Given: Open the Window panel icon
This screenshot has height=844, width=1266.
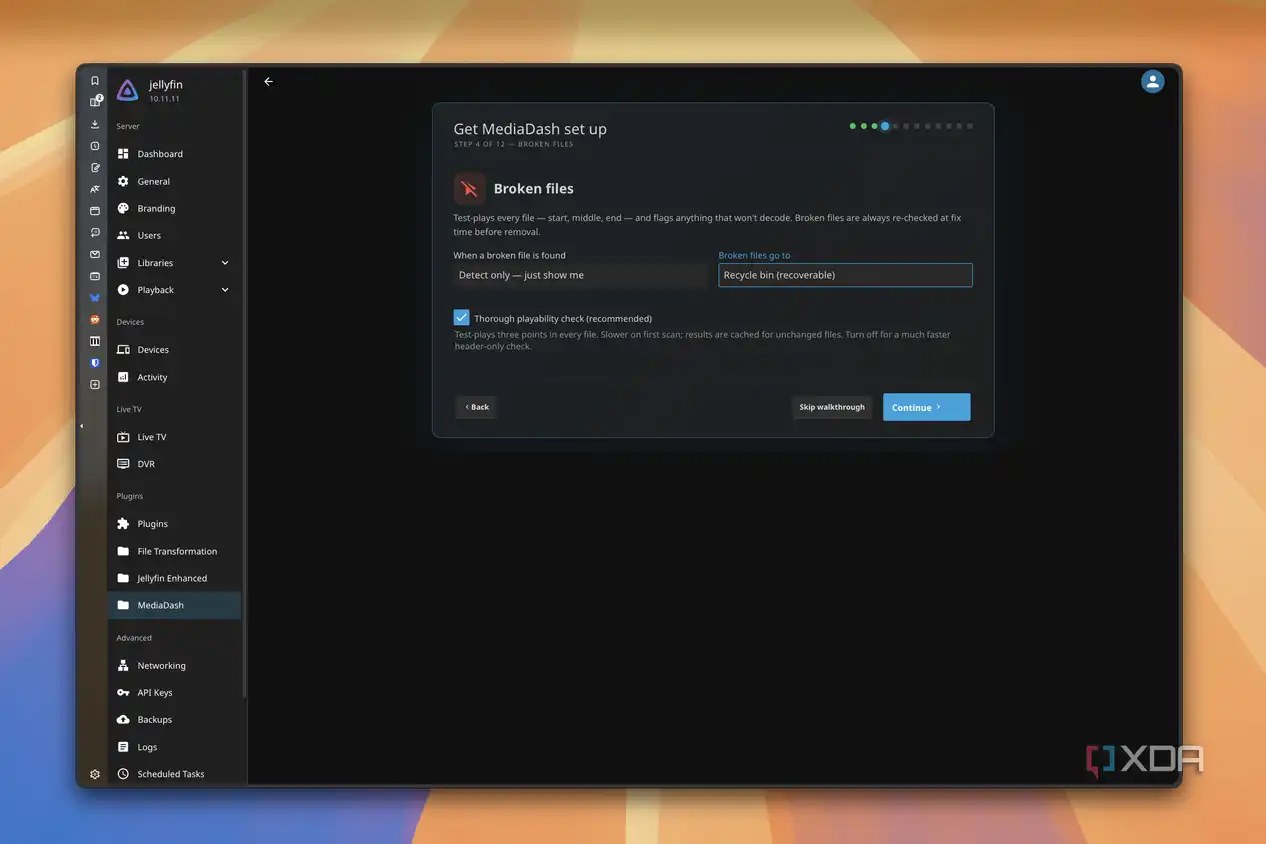Looking at the screenshot, I should pos(95,211).
